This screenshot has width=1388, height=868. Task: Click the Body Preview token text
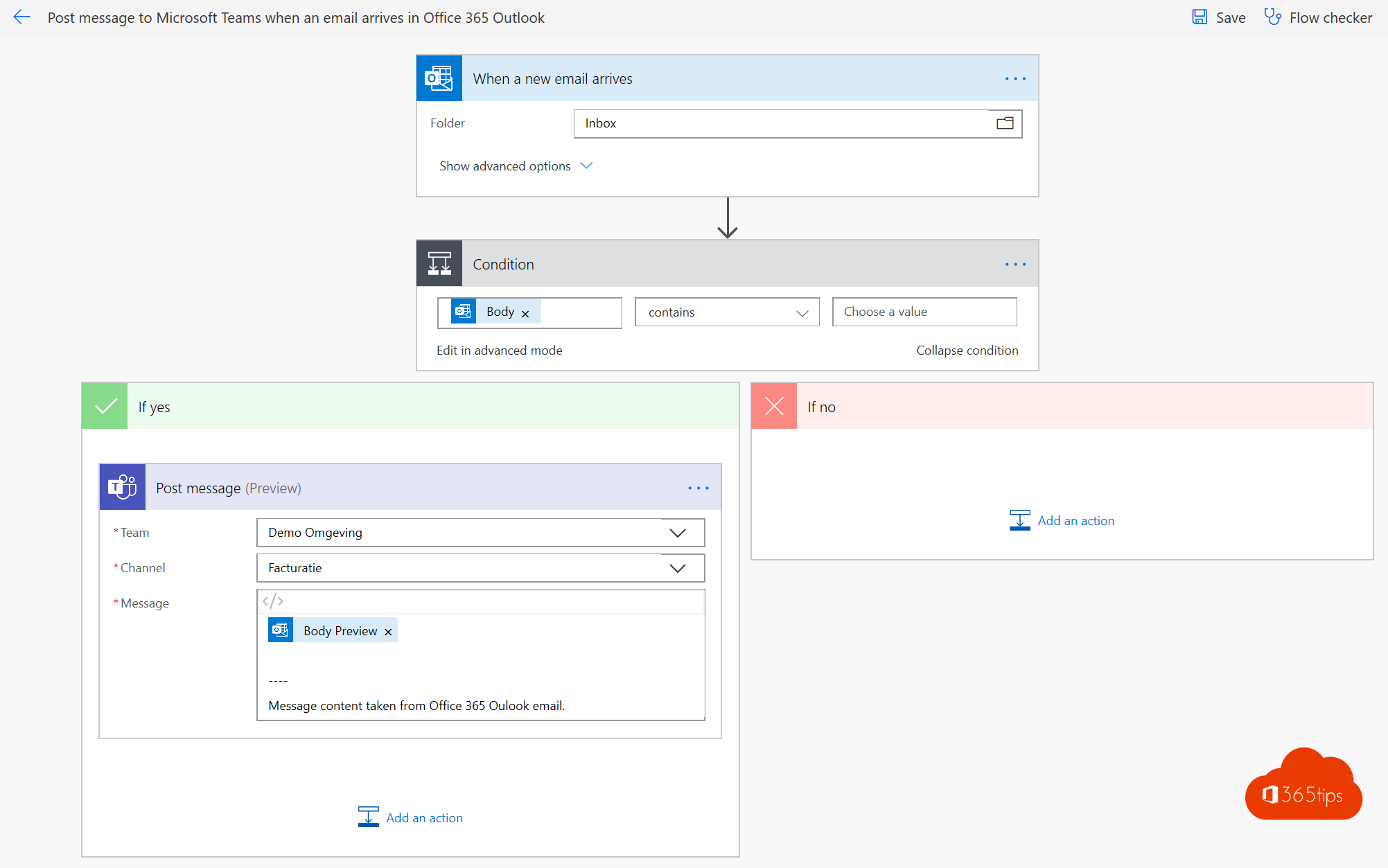[340, 631]
